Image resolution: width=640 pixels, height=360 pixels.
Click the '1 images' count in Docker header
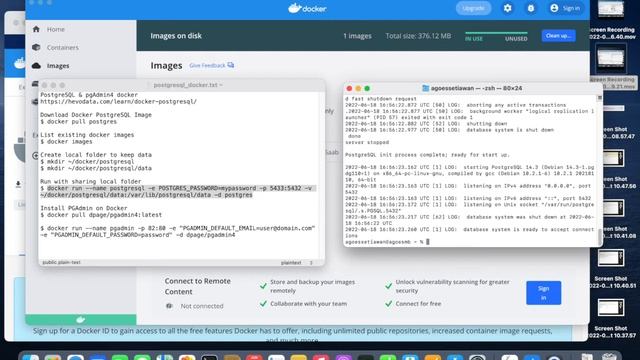tap(357, 36)
